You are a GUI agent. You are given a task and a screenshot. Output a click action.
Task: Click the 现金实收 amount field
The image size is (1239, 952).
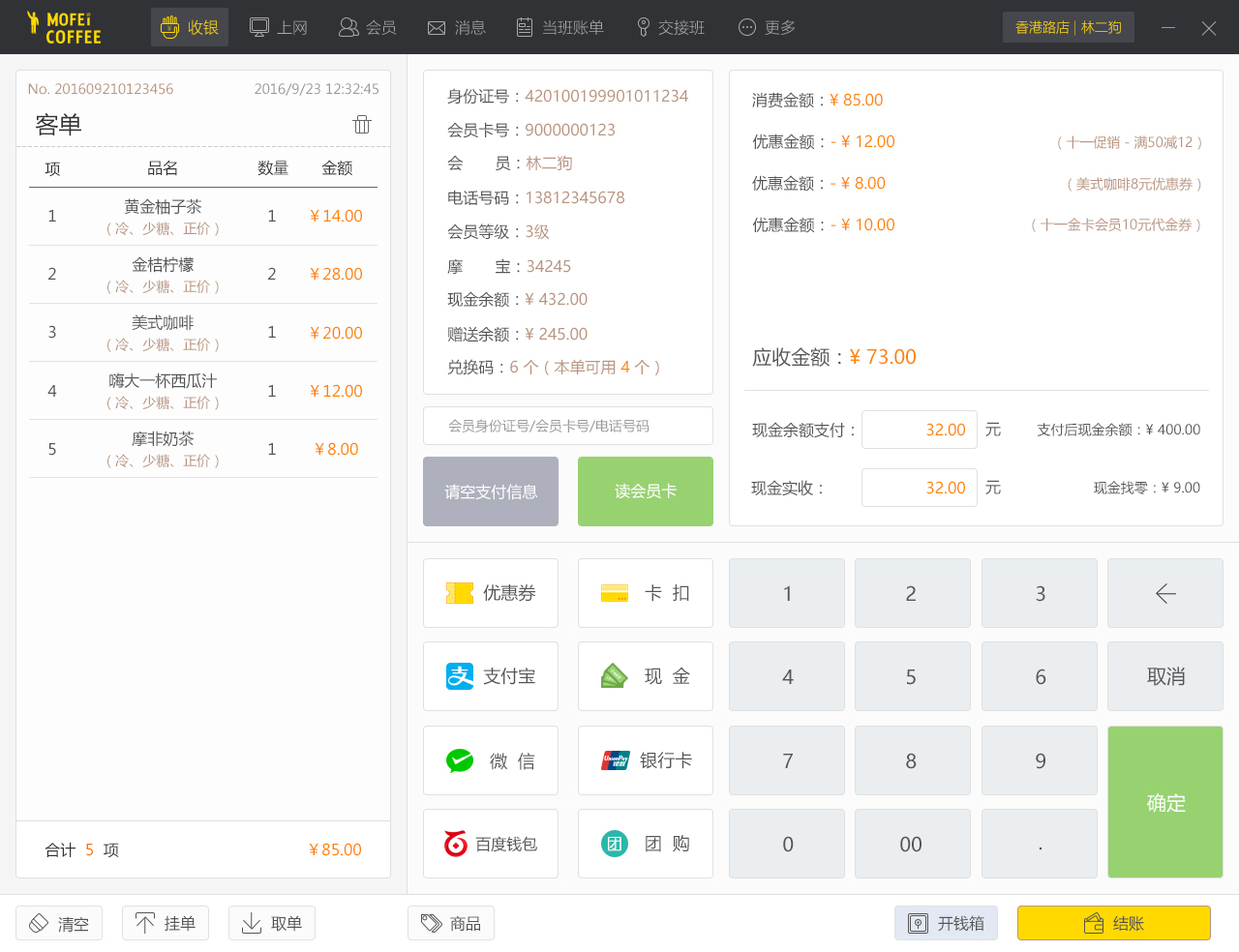920,488
